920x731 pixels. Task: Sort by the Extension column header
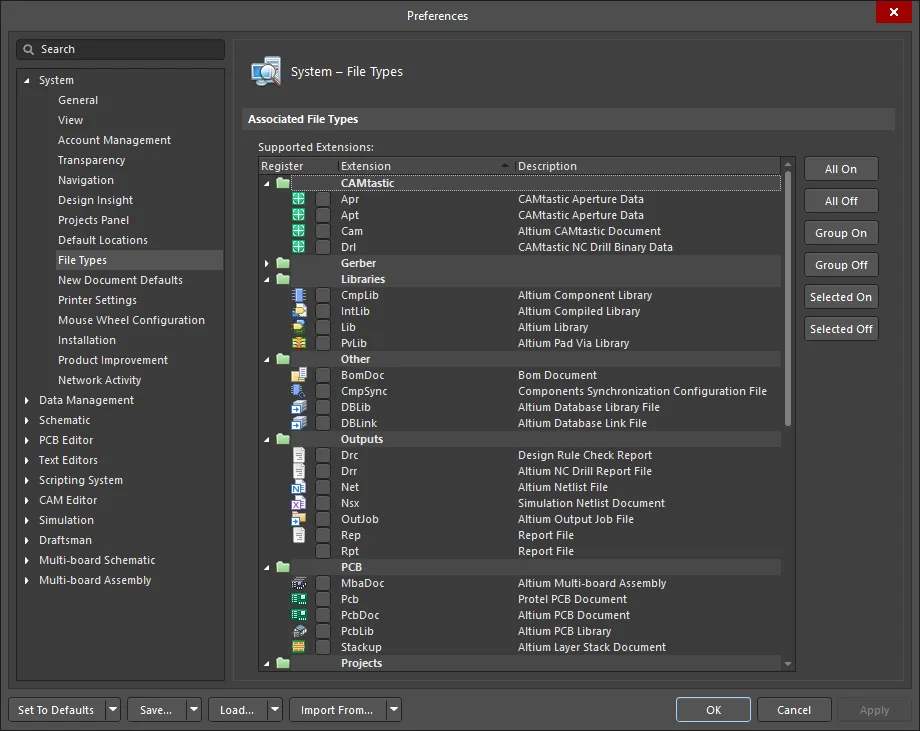coord(425,166)
